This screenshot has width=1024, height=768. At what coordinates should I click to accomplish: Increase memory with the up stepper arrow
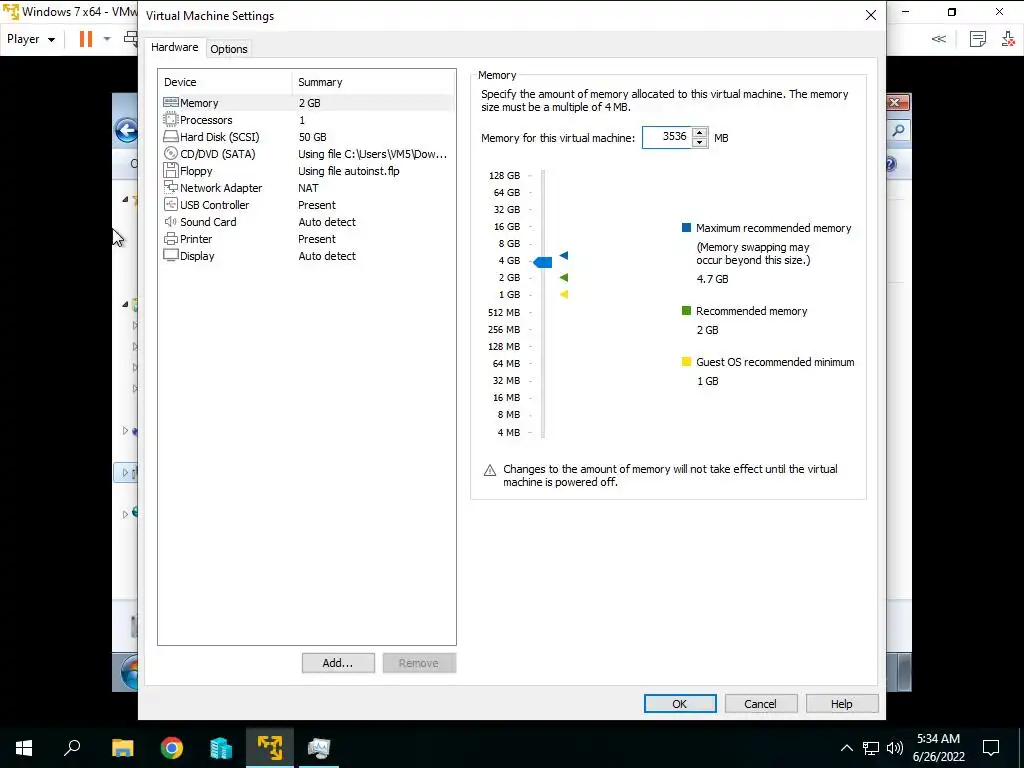[699, 132]
